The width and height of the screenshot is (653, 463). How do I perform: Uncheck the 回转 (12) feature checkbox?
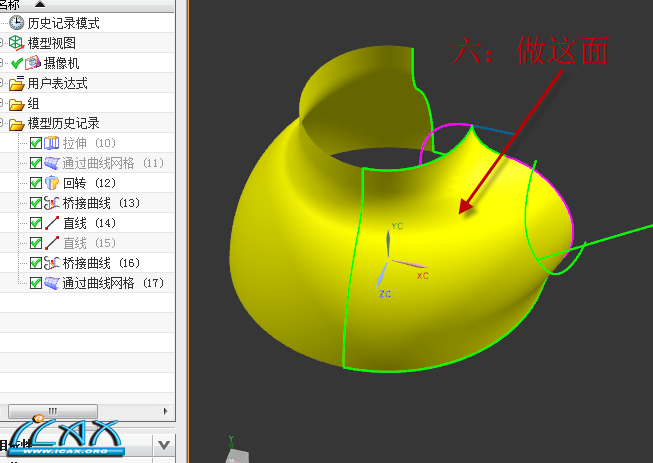pyautogui.click(x=36, y=183)
